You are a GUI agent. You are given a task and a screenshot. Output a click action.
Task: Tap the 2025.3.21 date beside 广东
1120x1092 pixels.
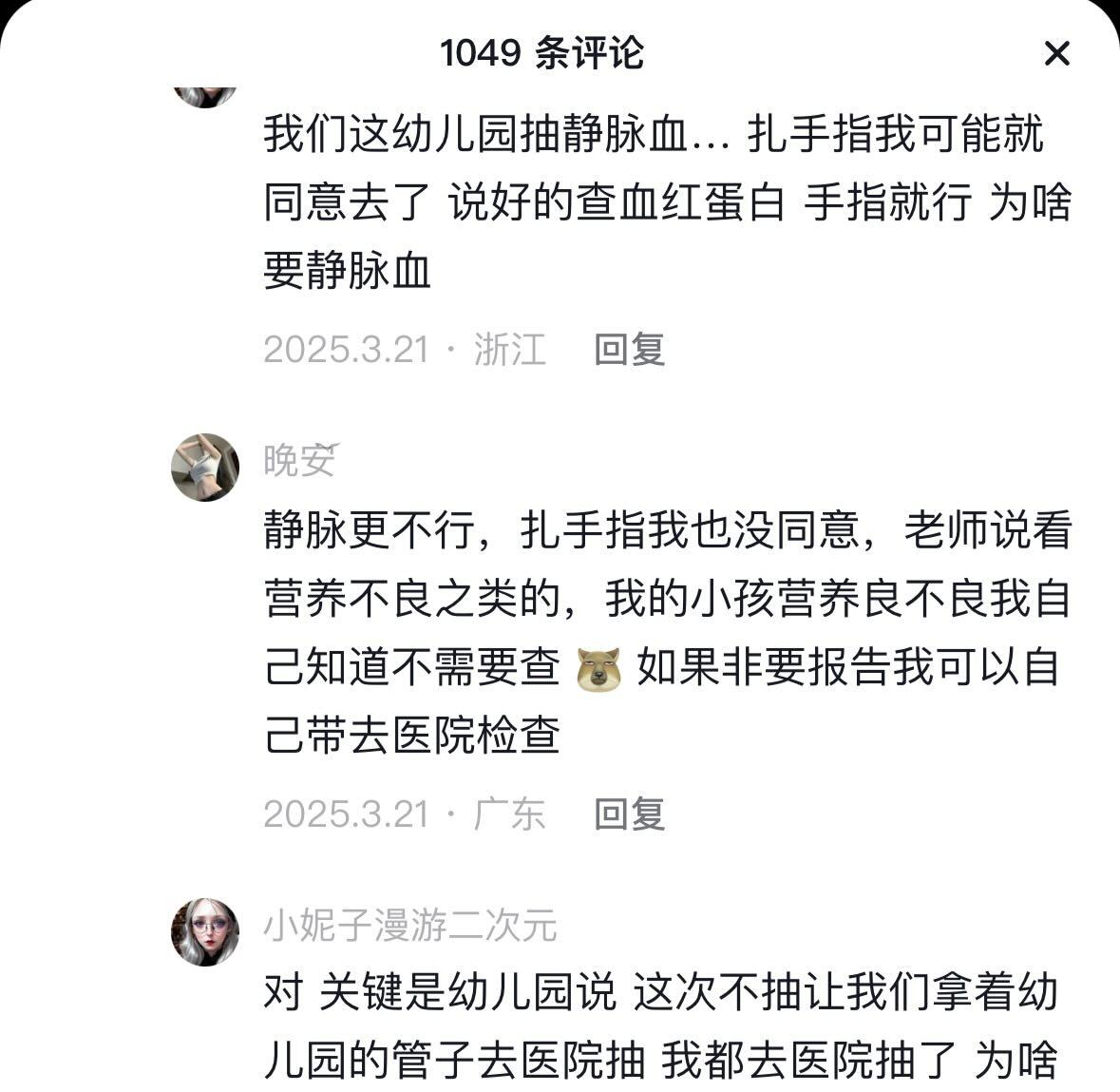347,814
